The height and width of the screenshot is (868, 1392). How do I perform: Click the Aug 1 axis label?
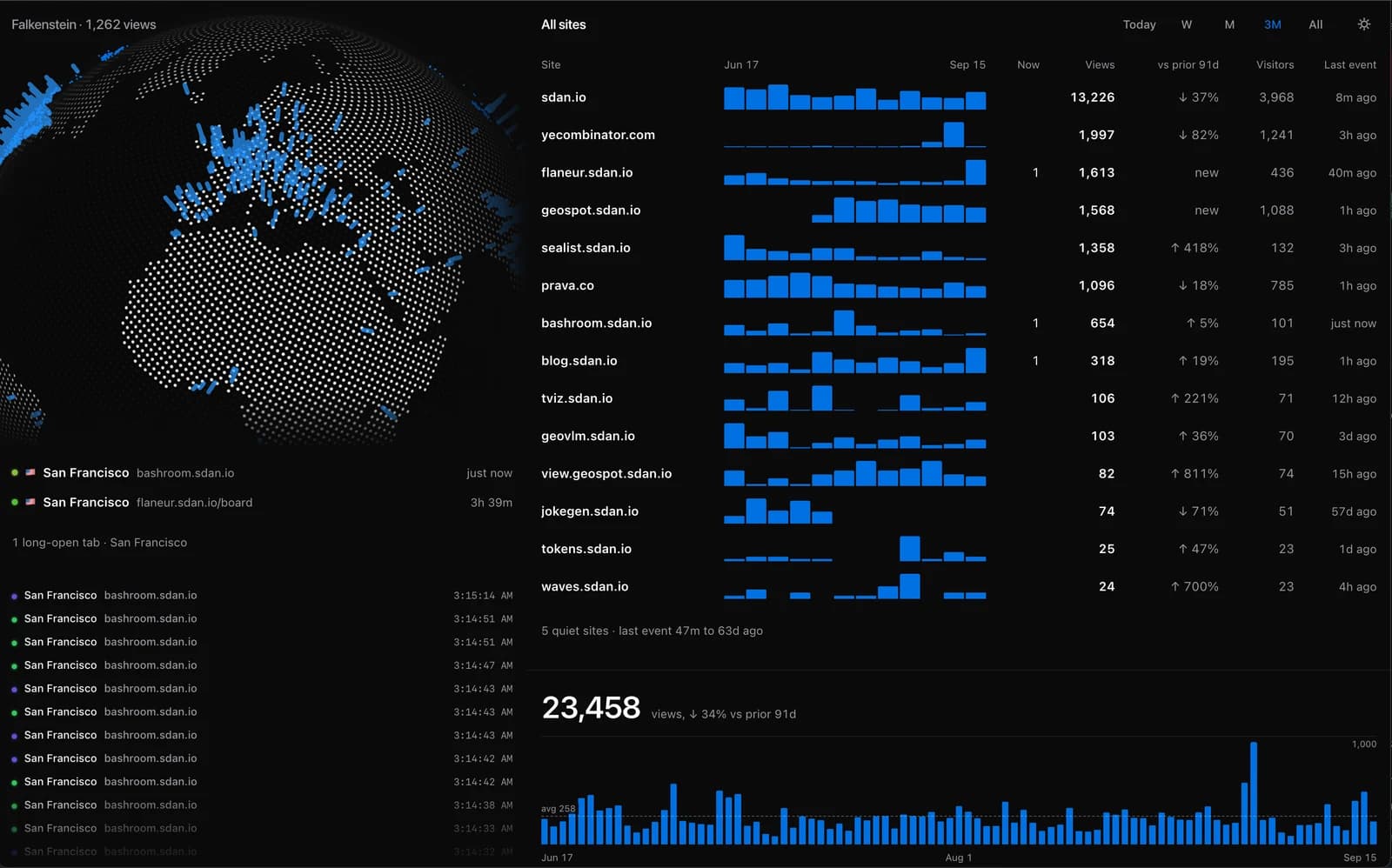(959, 858)
